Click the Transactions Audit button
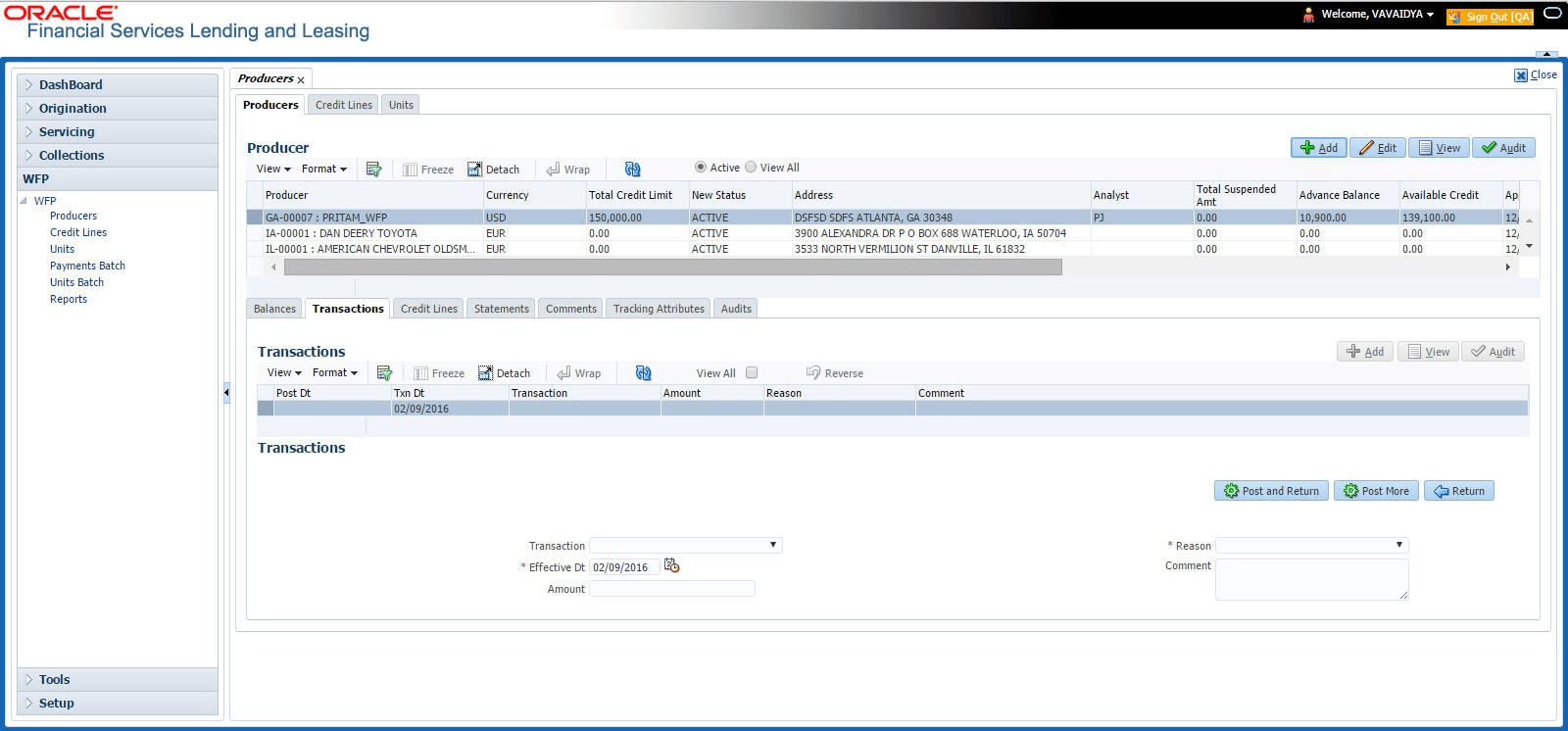Viewport: 1568px width, 731px height. 1493,352
